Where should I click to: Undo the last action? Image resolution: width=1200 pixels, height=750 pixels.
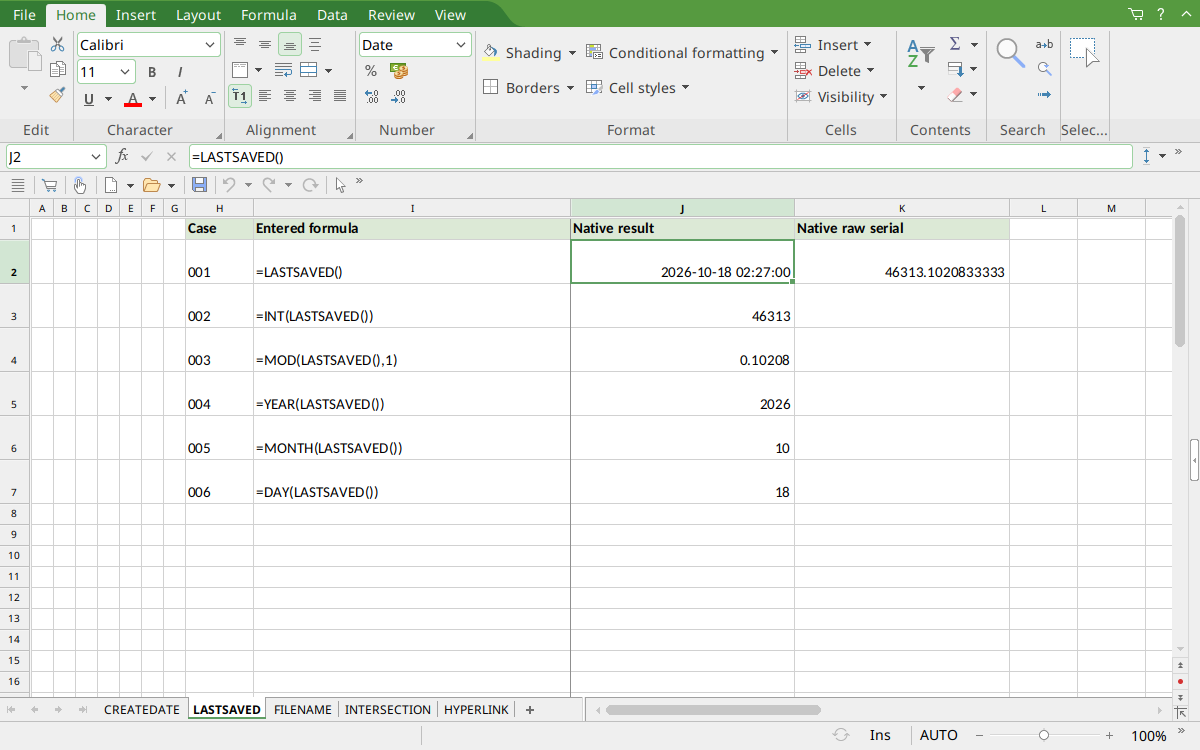tap(229, 185)
